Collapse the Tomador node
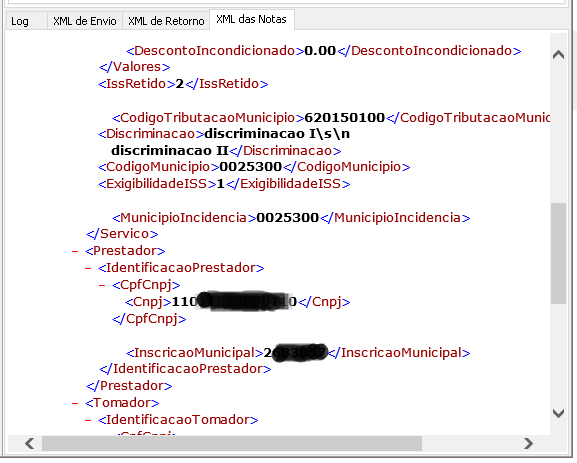This screenshot has width=577, height=463. click(75, 403)
